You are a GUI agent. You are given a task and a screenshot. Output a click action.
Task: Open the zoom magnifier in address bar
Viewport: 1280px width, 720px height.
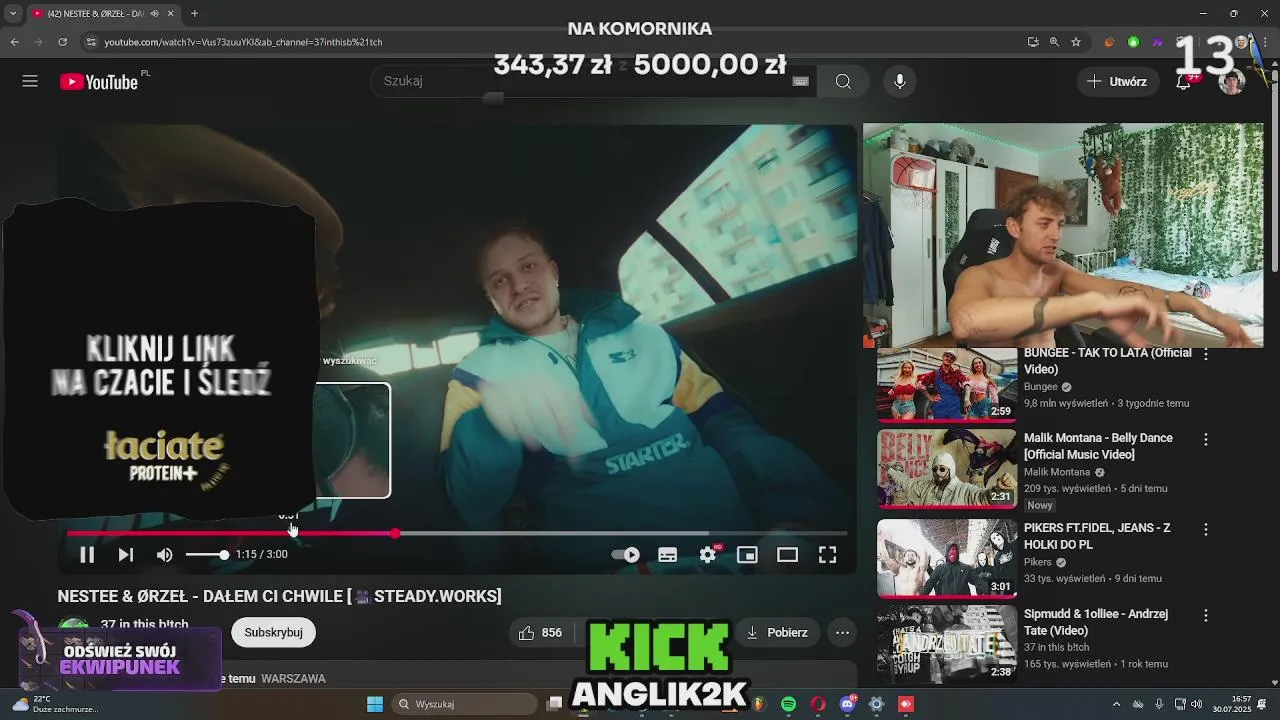coord(1054,42)
